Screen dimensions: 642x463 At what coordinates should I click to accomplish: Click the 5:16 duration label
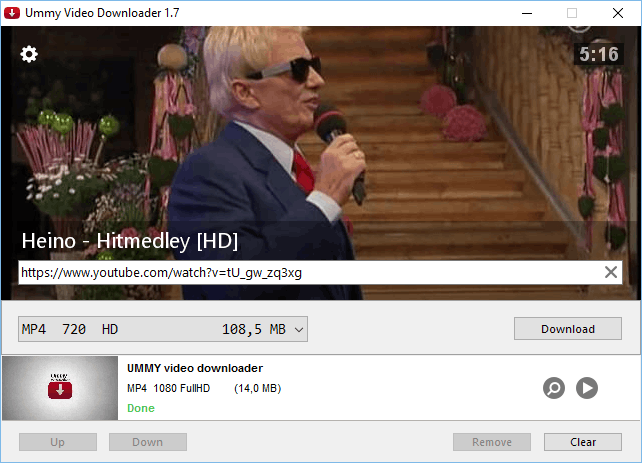pyautogui.click(x=599, y=54)
